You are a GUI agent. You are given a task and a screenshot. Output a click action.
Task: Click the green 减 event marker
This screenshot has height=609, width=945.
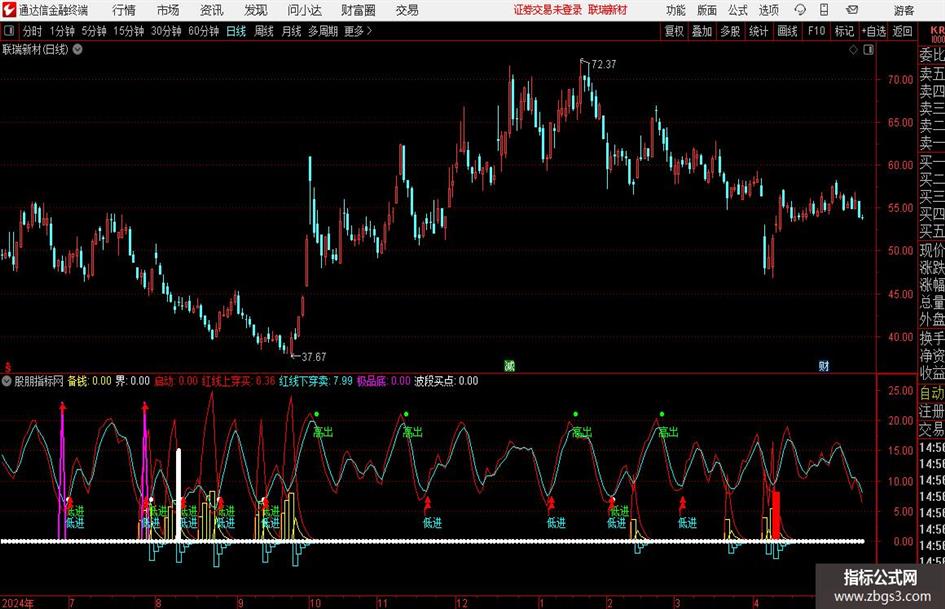click(509, 365)
